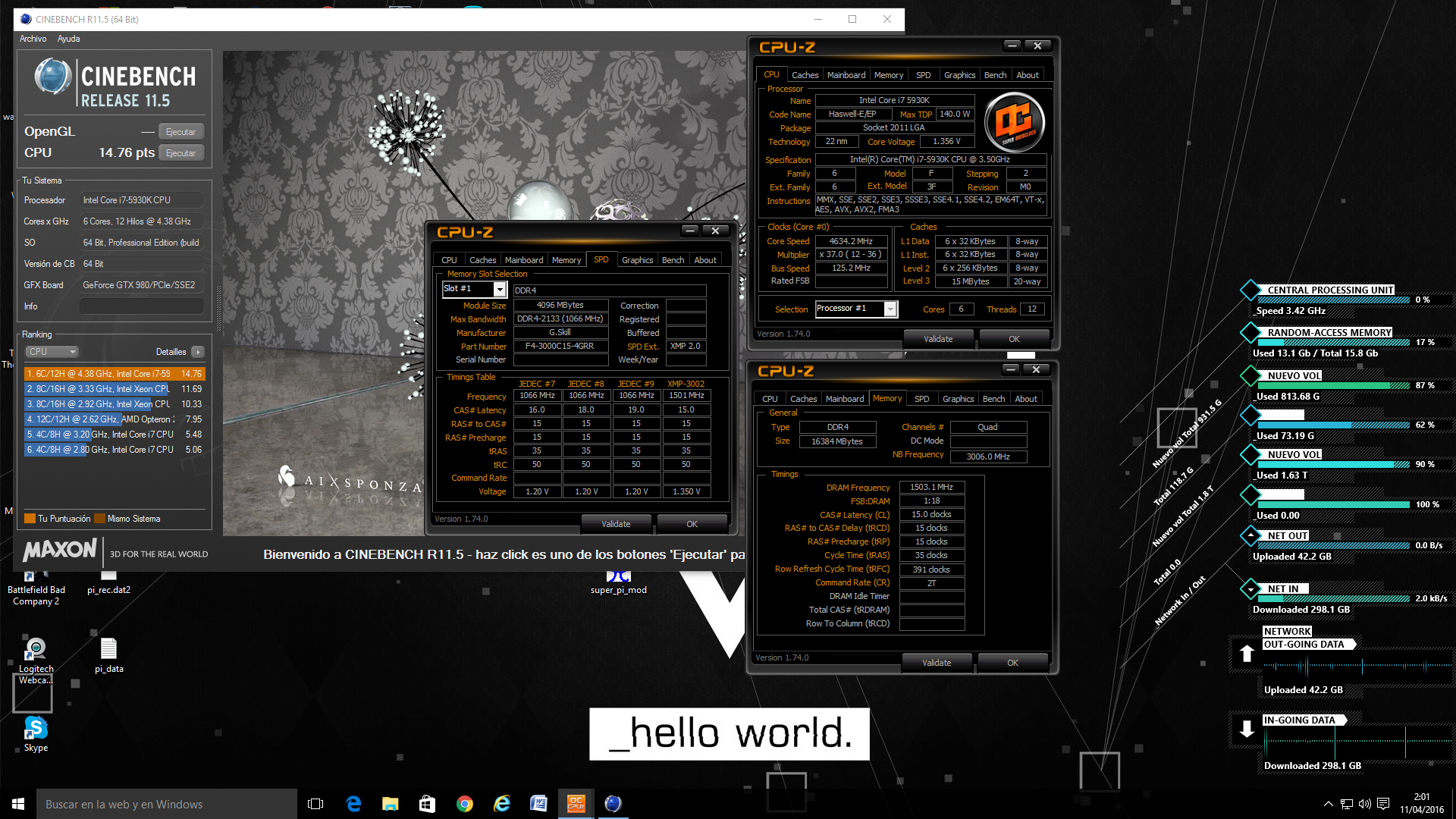The image size is (1456, 819).
Task: Open pi_data desktop file
Action: click(108, 655)
